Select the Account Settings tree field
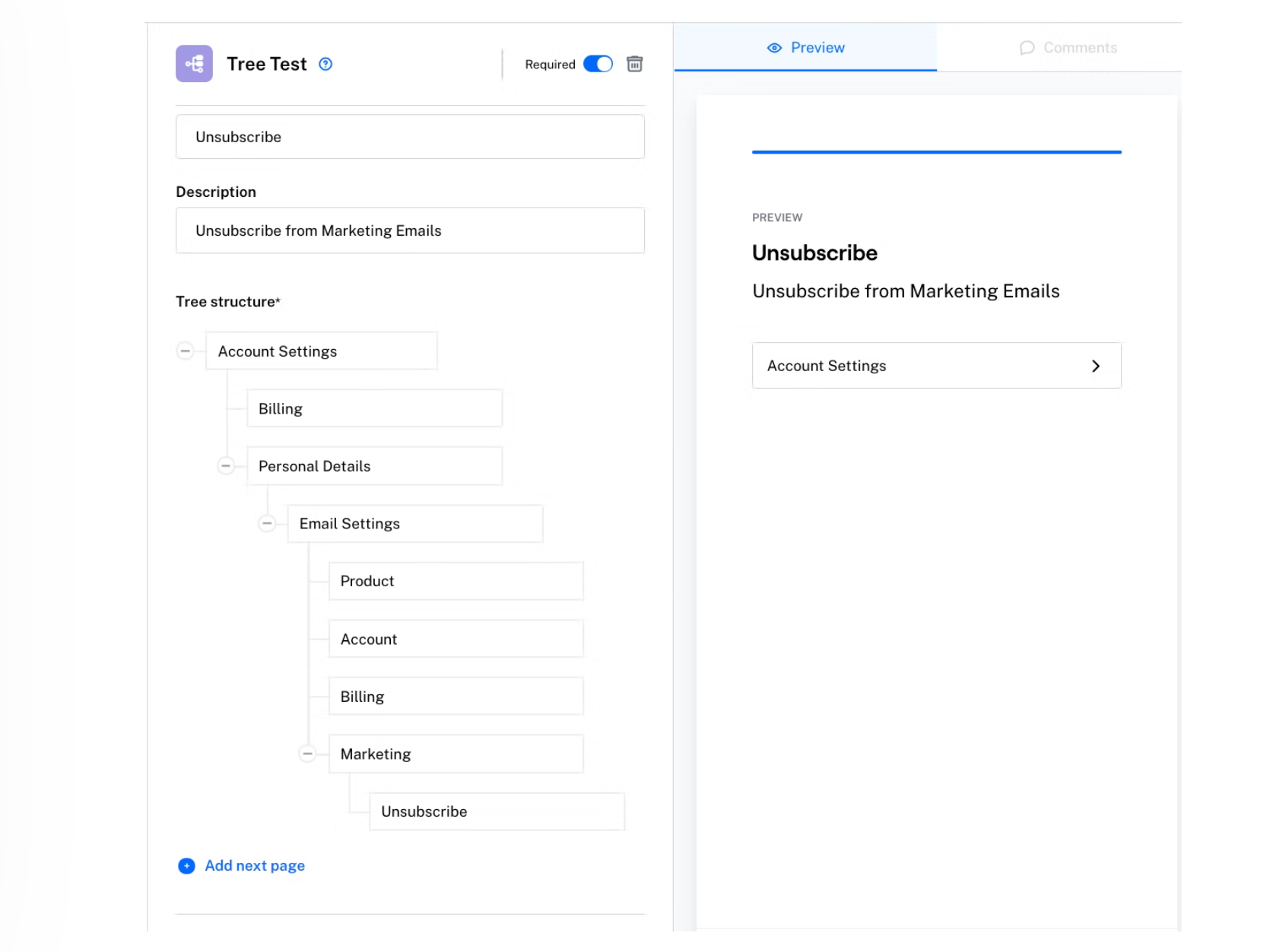The image size is (1273, 952). coord(322,351)
